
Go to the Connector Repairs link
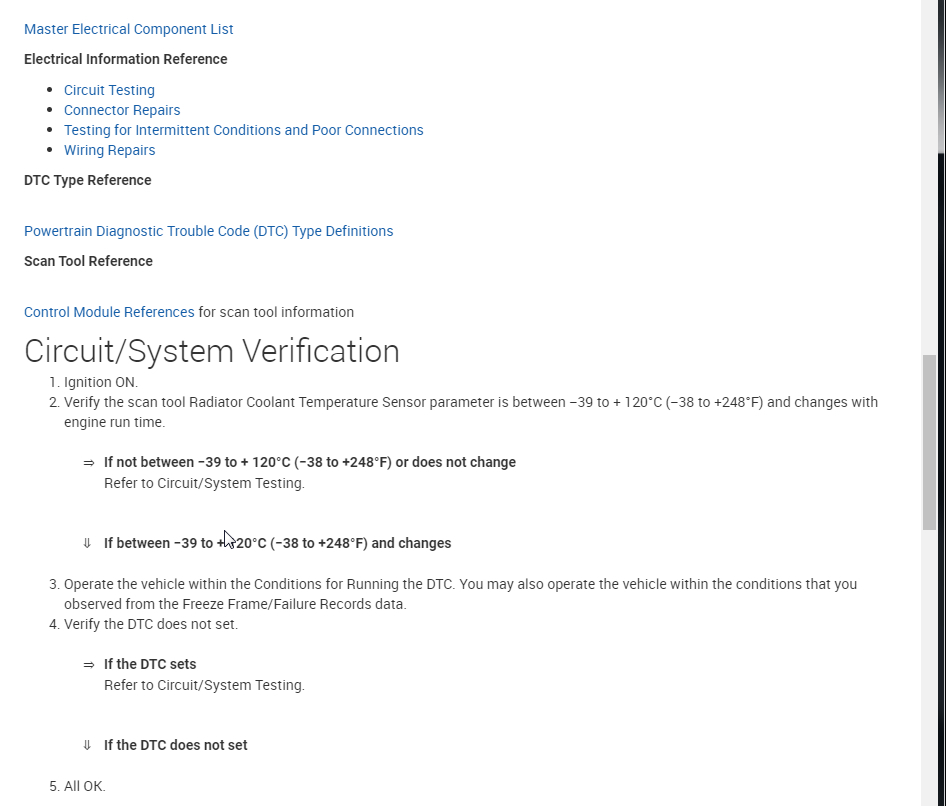[x=122, y=110]
